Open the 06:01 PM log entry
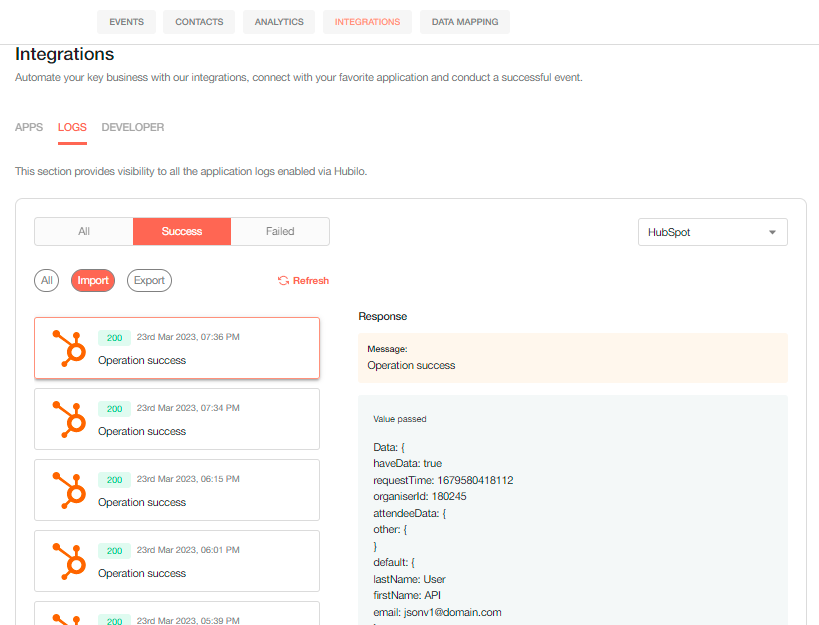 tap(177, 561)
